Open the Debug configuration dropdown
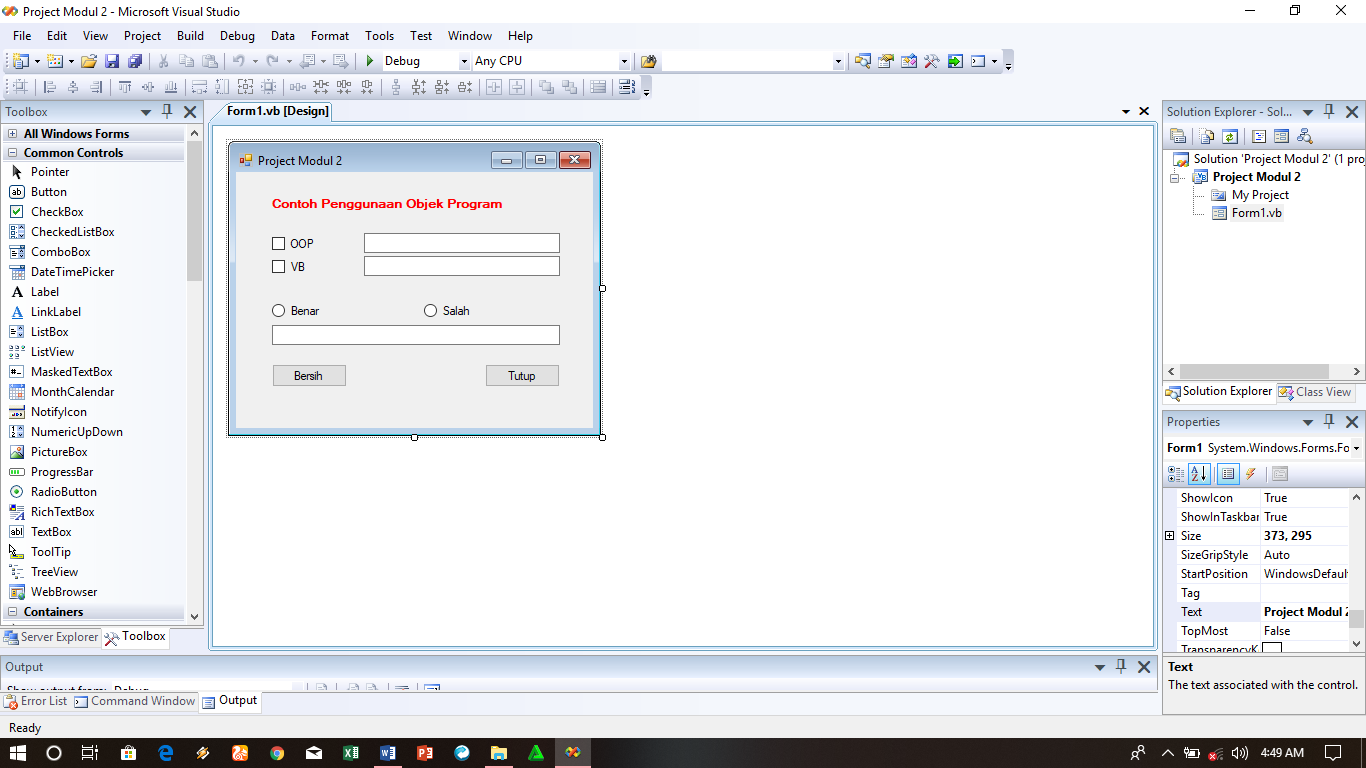1366x768 pixels. coord(463,60)
